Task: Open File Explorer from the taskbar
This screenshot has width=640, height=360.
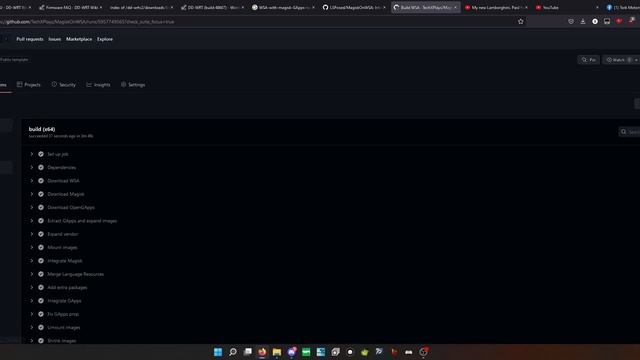Action: click(x=277, y=352)
